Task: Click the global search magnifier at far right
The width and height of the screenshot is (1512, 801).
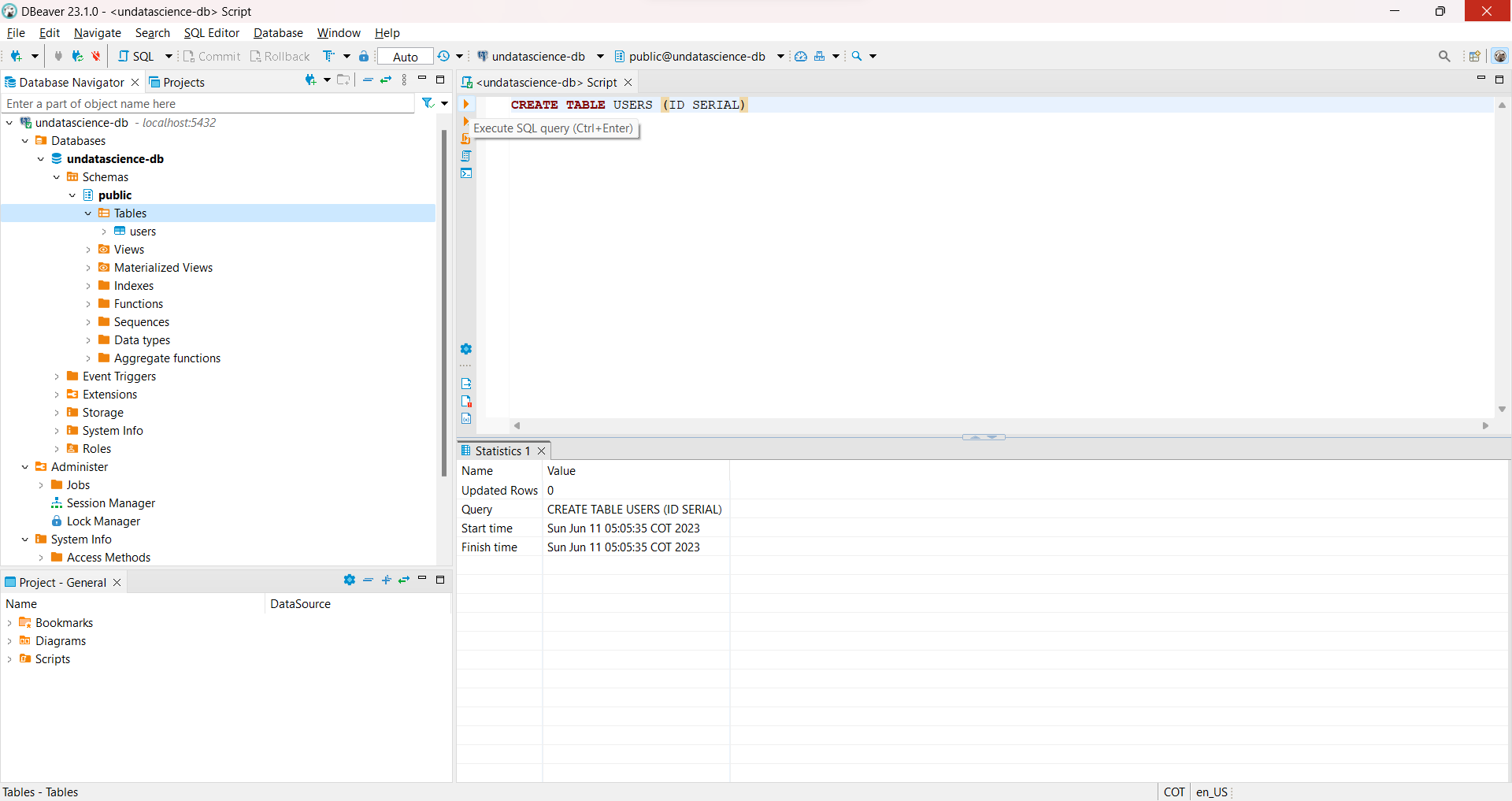Action: point(1444,56)
